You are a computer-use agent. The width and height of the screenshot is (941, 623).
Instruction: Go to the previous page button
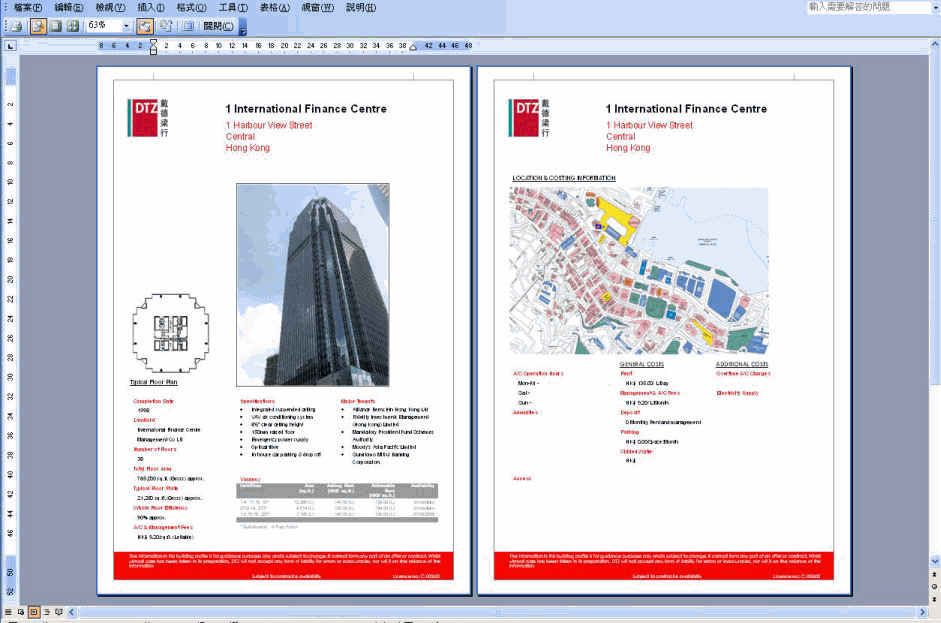pyautogui.click(x=935, y=574)
